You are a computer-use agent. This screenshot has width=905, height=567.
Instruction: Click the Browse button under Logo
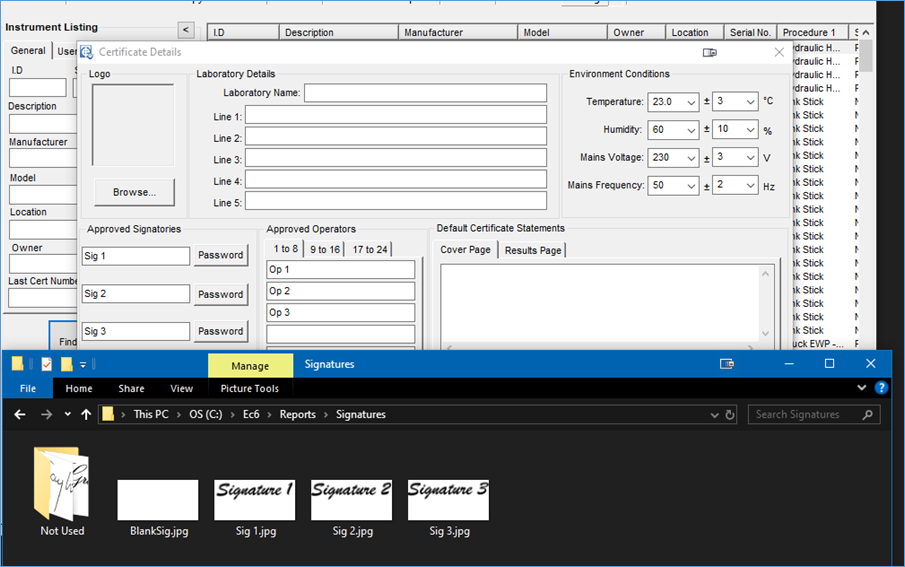tap(134, 192)
